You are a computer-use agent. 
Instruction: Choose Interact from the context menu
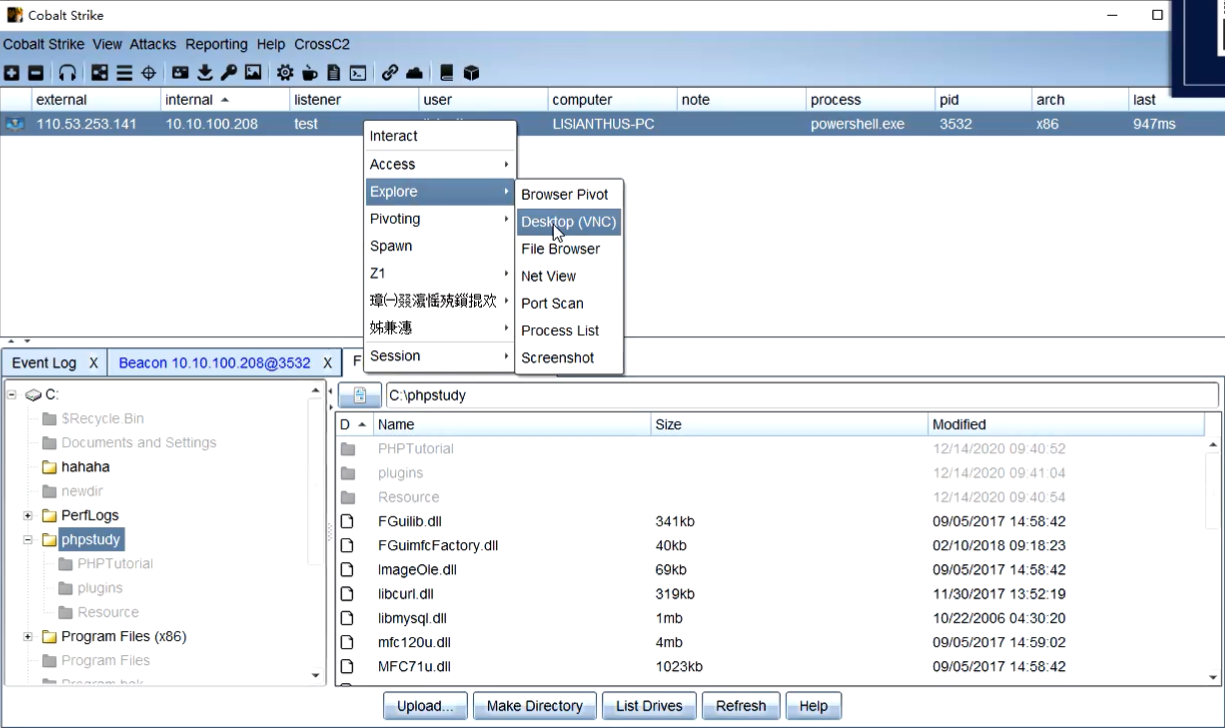[x=440, y=136]
